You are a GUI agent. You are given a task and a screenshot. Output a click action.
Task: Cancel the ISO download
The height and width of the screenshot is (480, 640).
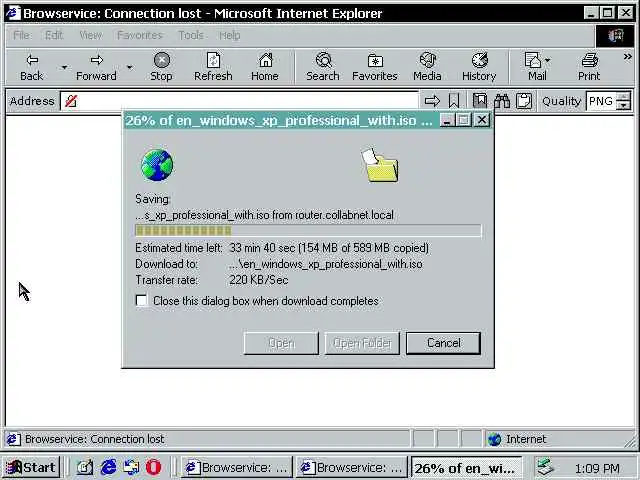tap(444, 343)
